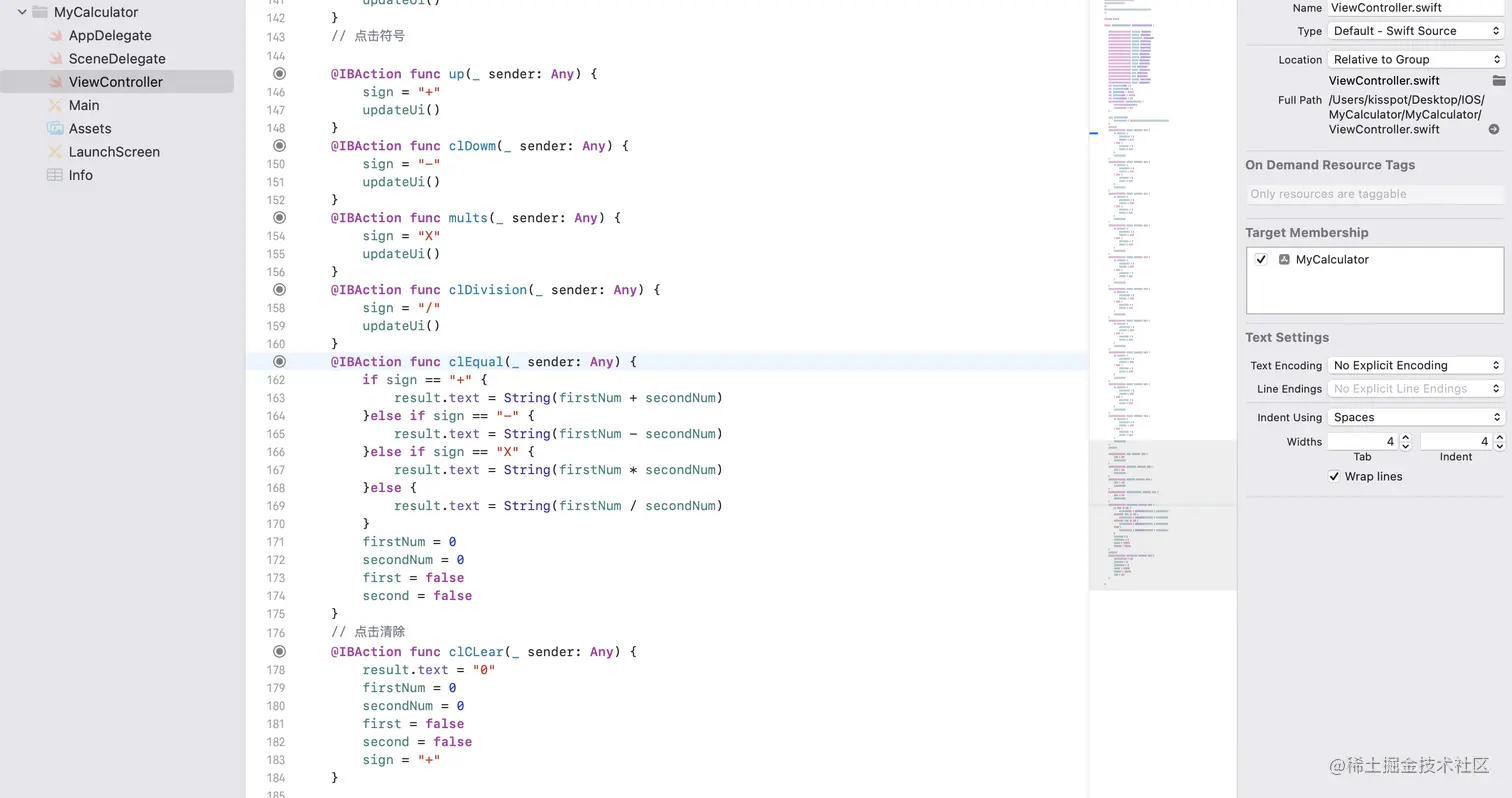Click 'firstNum = 0' on line 171
Screen dimensions: 1512x798
(409, 542)
